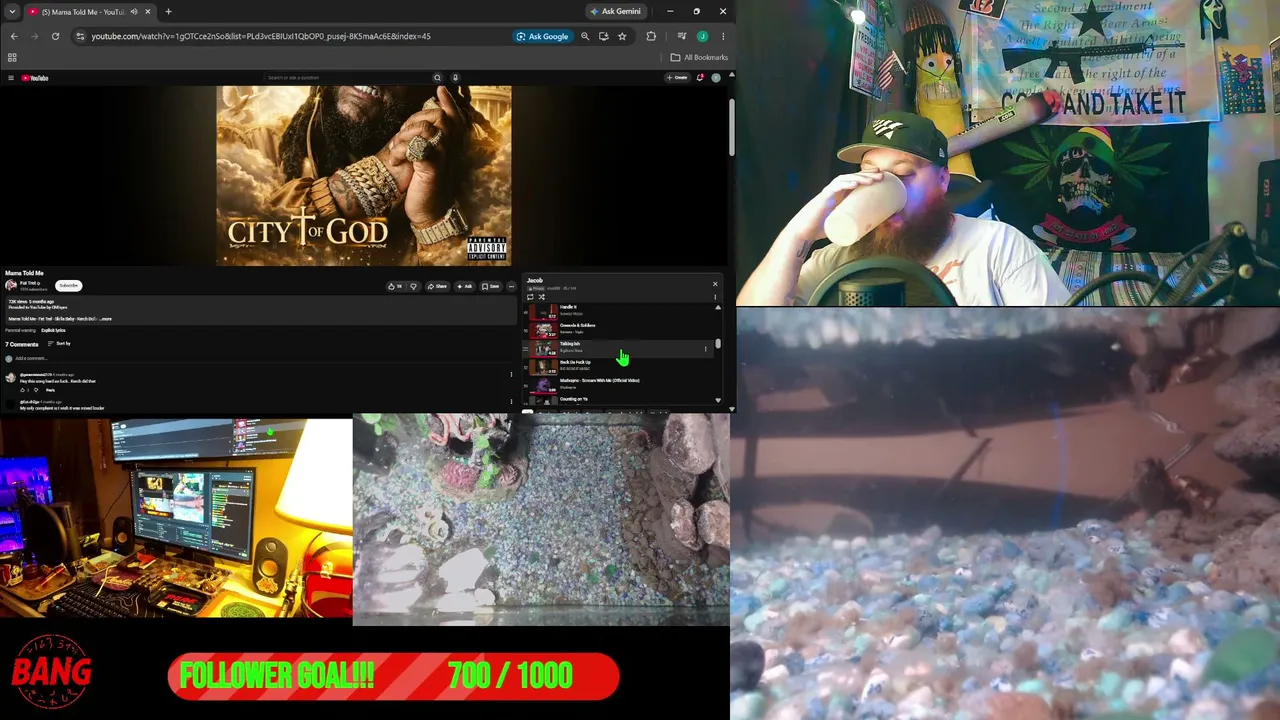
Task: Open the Fat Trel channel avatar
Action: pos(11,285)
